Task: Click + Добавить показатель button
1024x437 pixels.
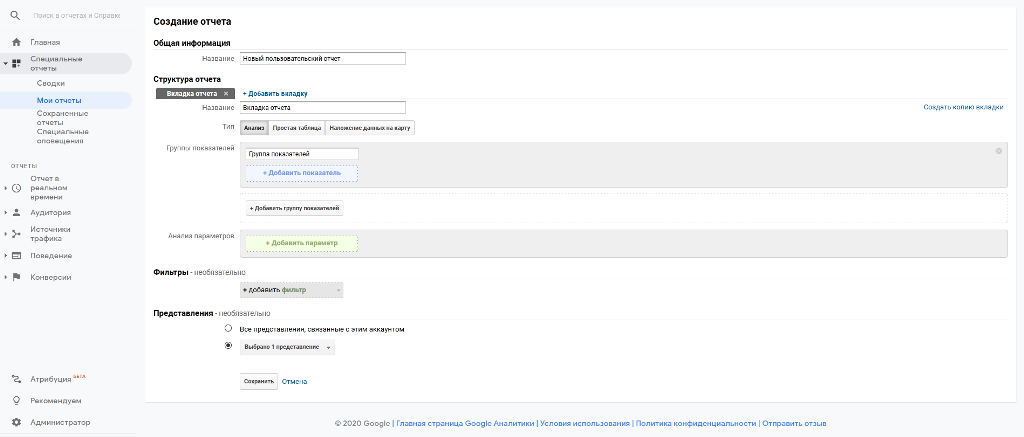Action: pos(302,173)
